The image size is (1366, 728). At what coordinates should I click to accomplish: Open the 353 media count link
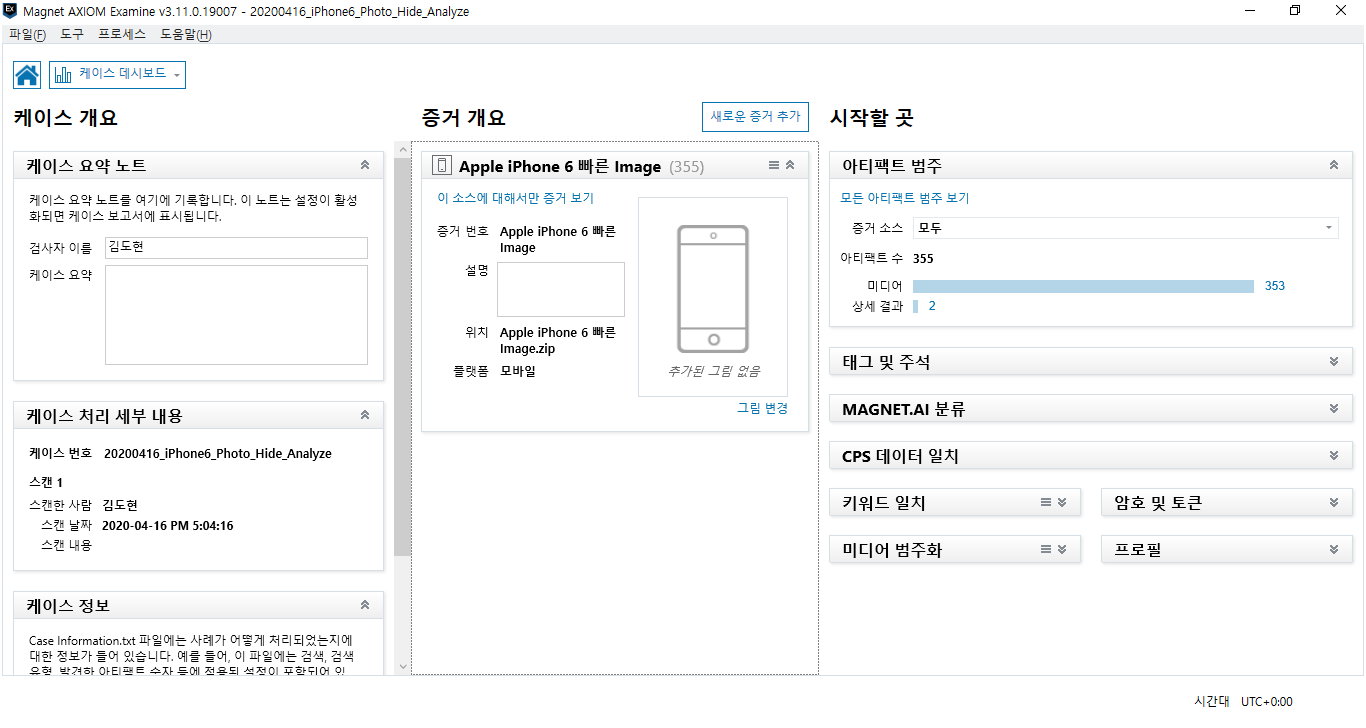1275,286
